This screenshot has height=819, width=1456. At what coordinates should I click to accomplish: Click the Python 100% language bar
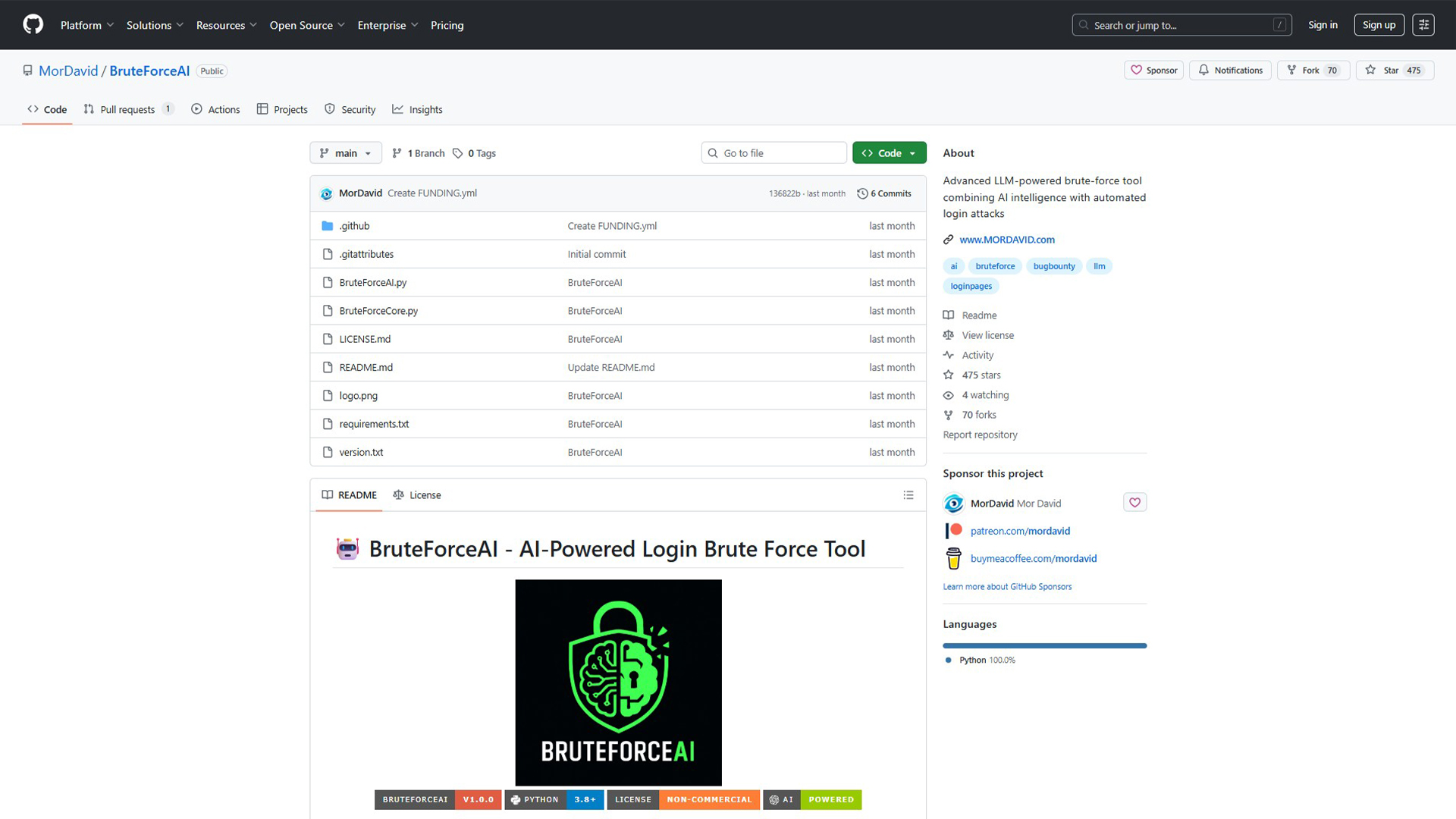click(x=1044, y=645)
